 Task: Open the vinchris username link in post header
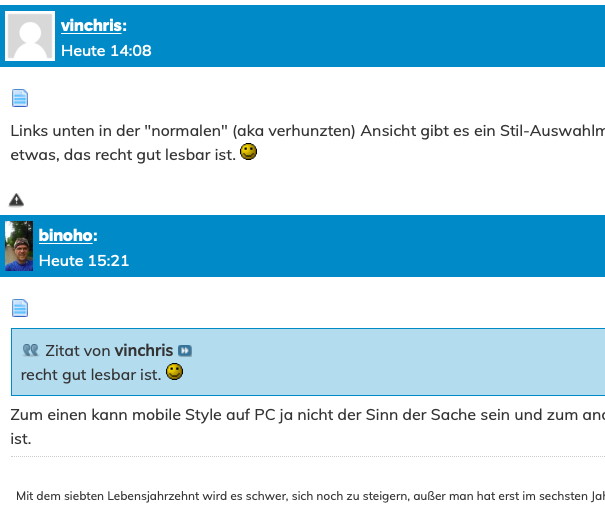coord(91,26)
